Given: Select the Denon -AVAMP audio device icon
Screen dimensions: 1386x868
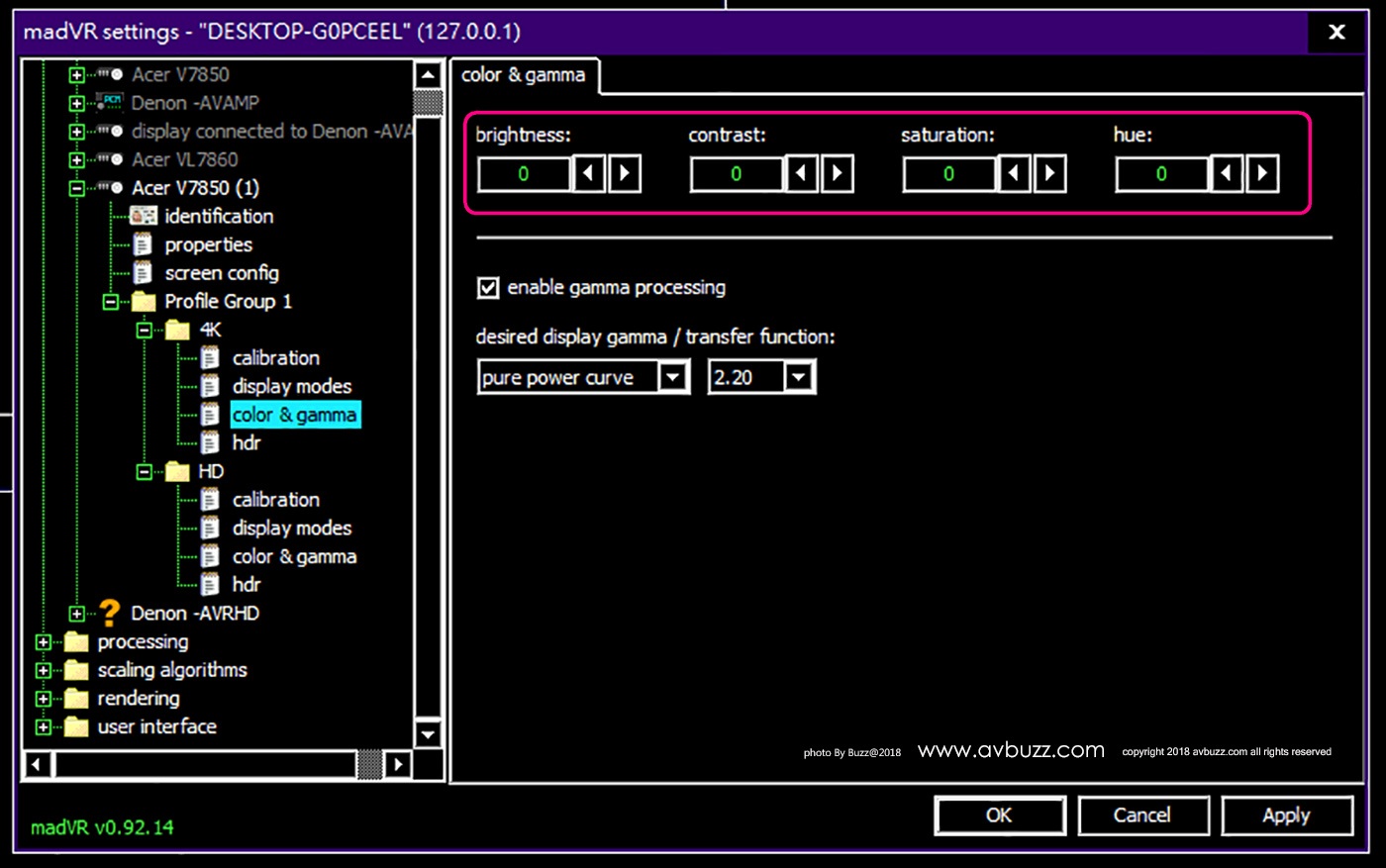Looking at the screenshot, I should click(x=110, y=102).
